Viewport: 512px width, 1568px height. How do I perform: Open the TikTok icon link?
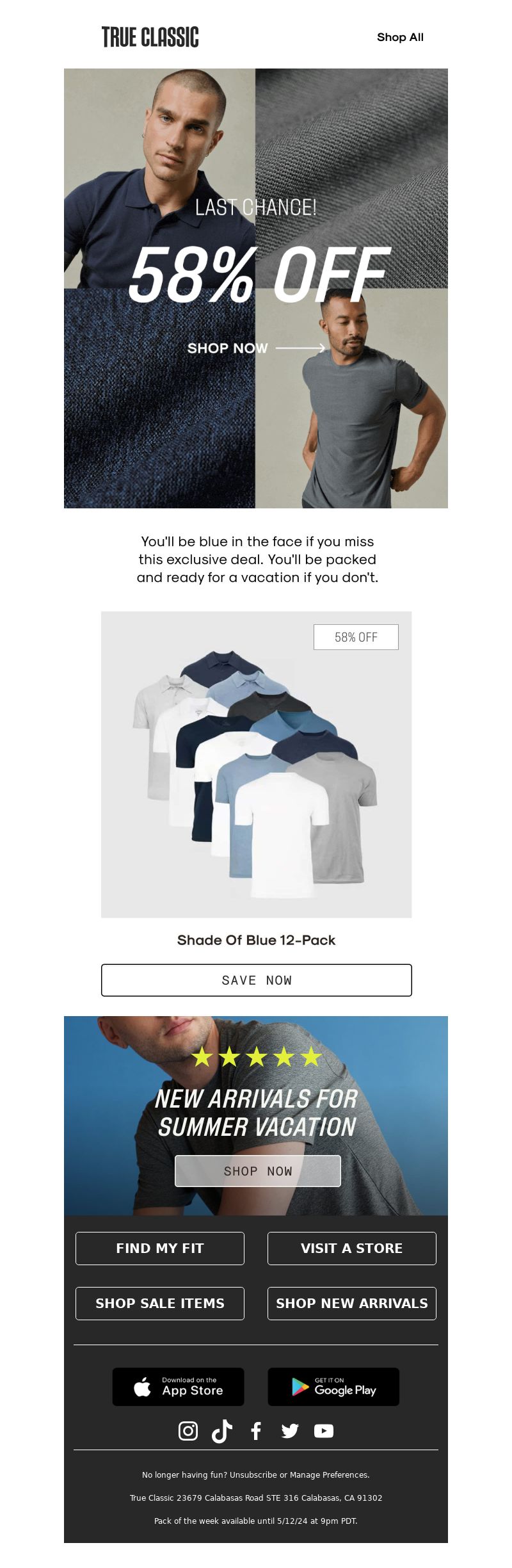(222, 1430)
